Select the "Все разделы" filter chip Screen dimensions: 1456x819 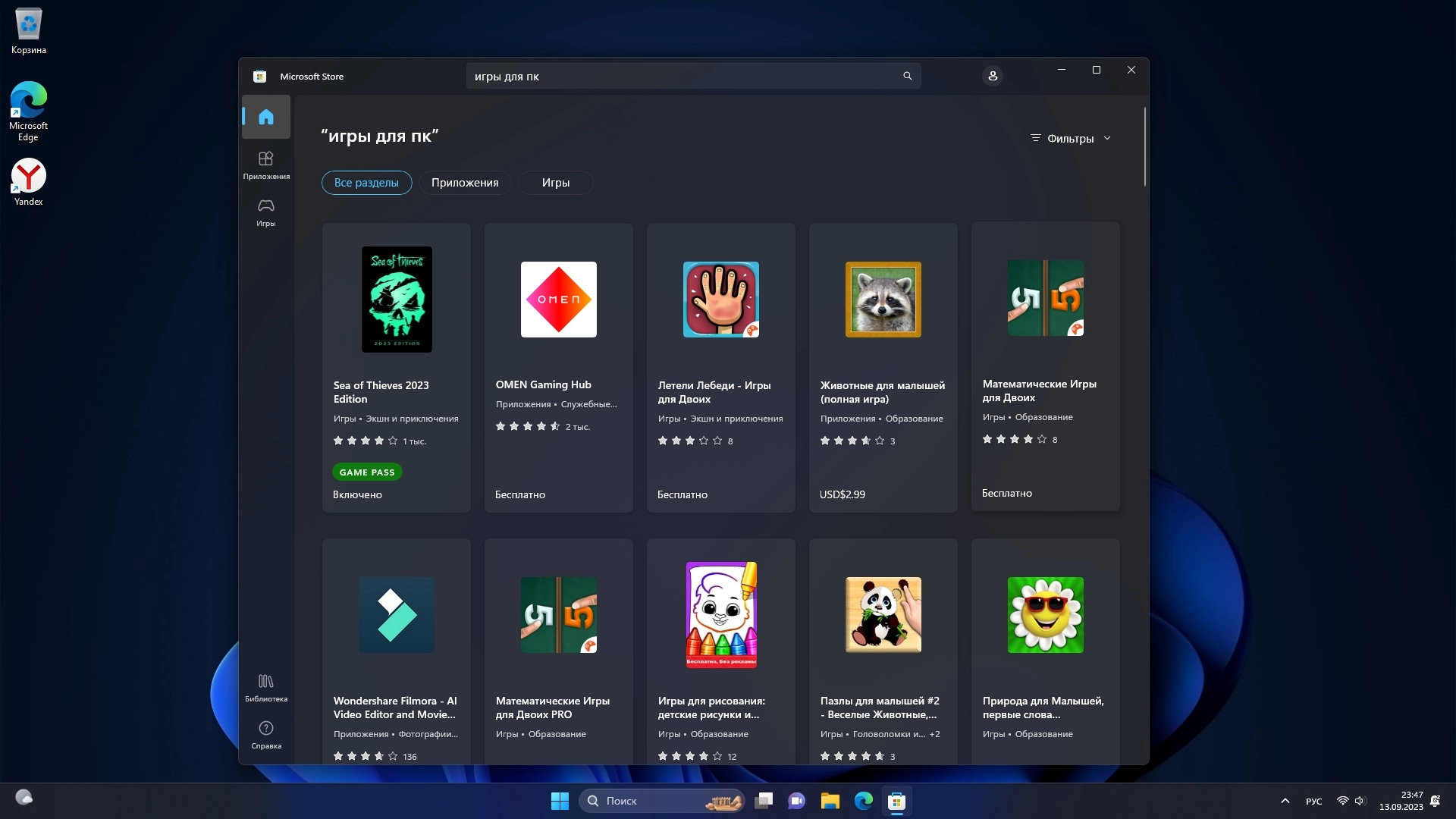coord(366,183)
